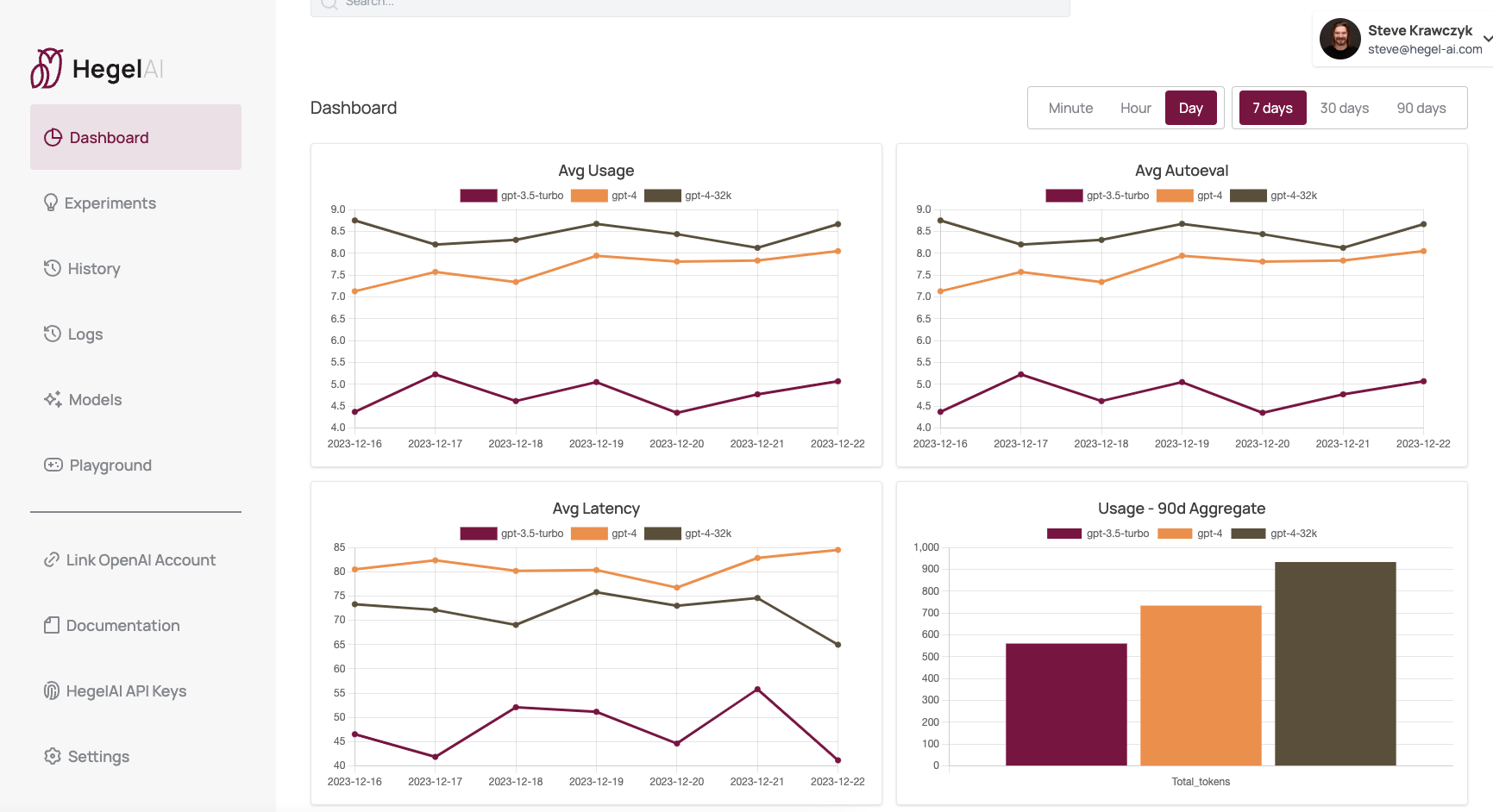
Task: Click gpt-3.5-turbo point on 2023-12-21 in Avg Latency
Action: pyautogui.click(x=757, y=690)
